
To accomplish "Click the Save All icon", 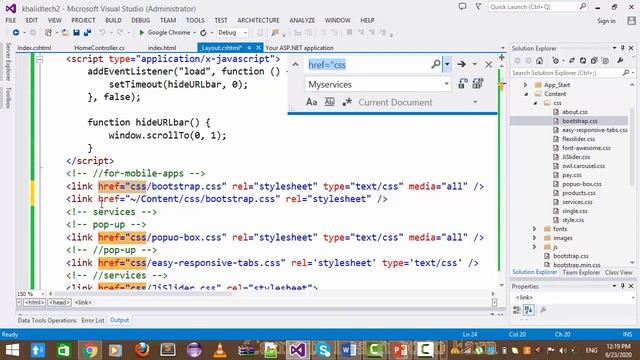I will click(87, 33).
